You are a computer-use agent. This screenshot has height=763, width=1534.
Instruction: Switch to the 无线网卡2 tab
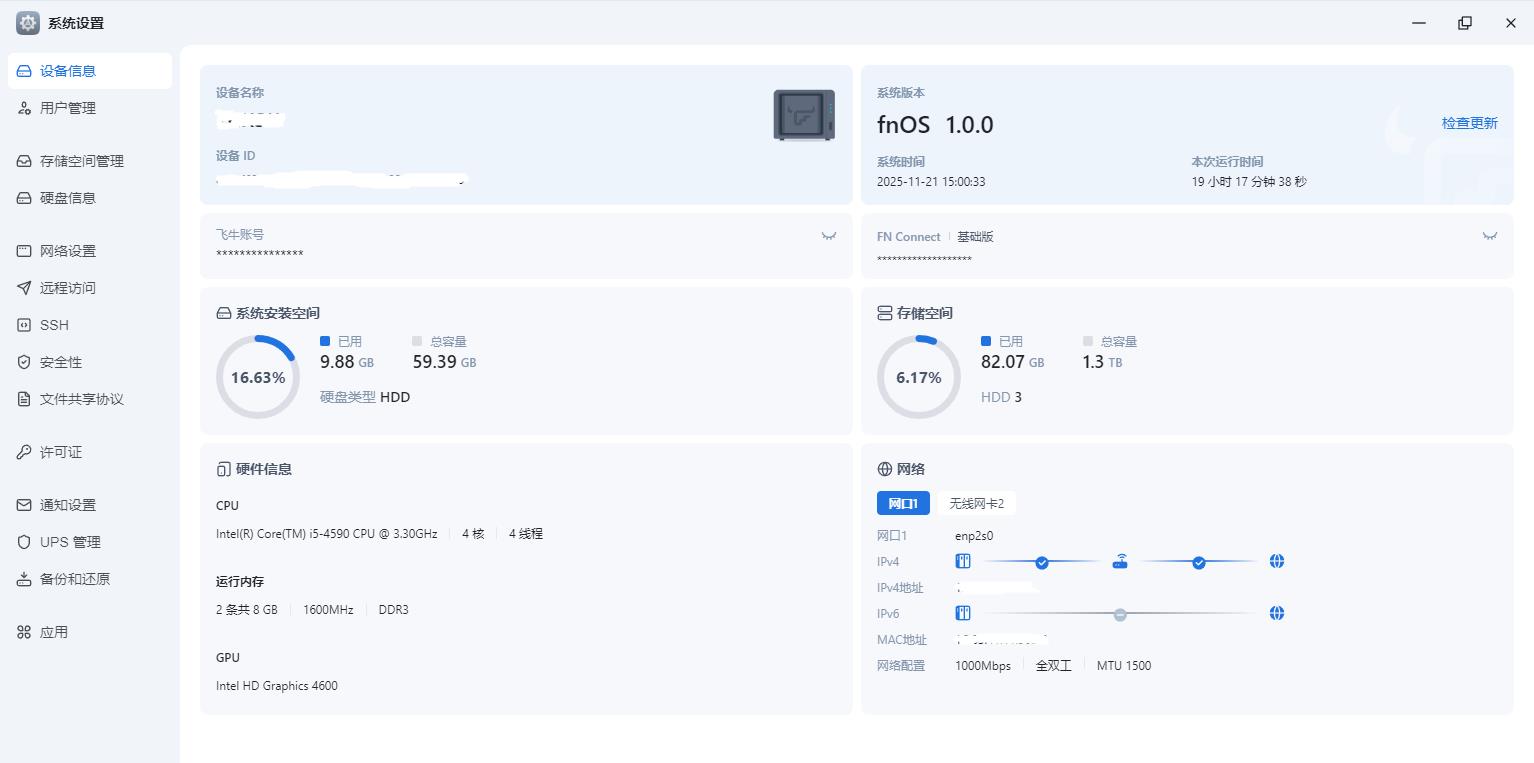point(976,503)
